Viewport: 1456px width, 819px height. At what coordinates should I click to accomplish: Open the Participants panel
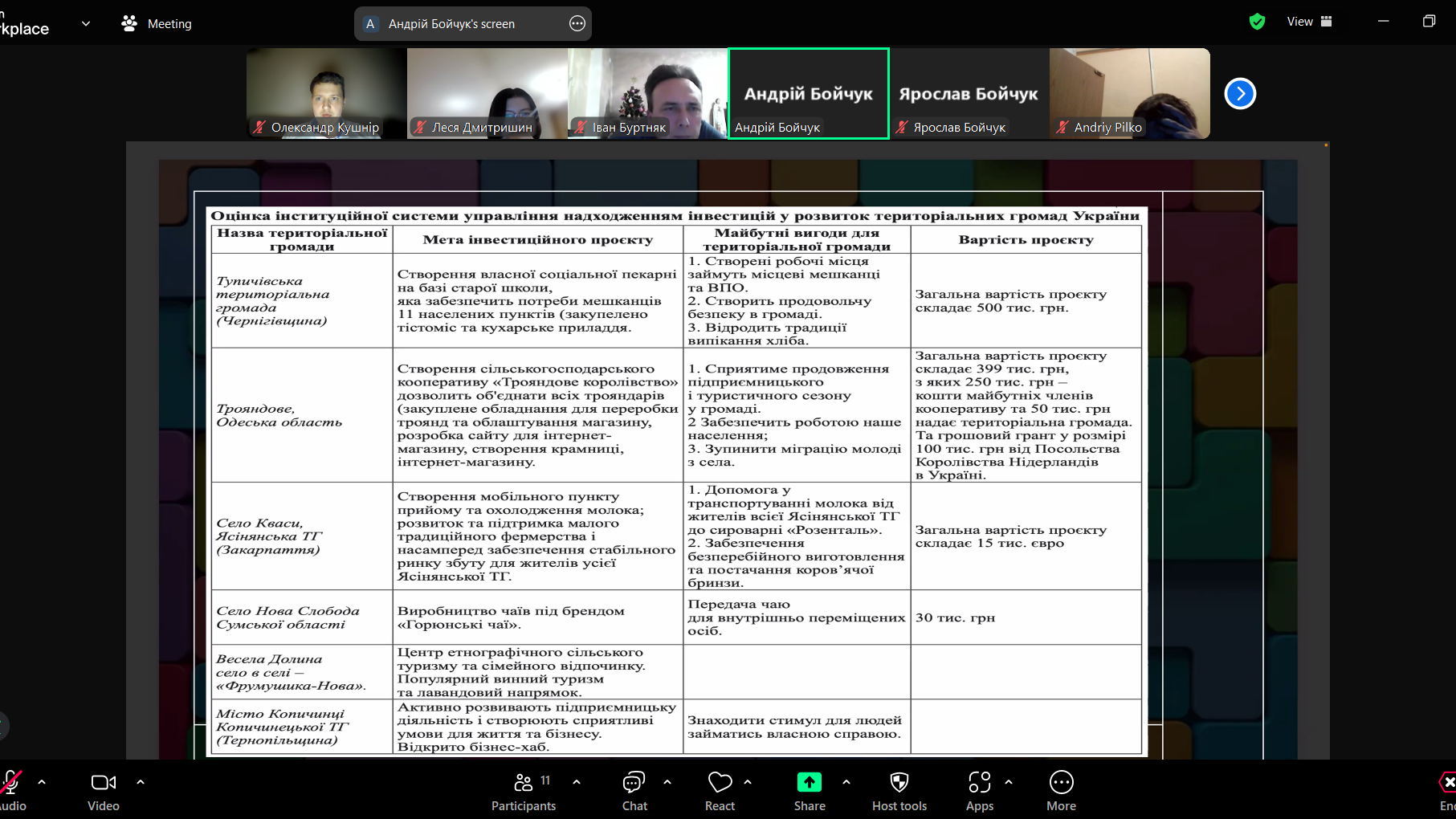tap(524, 791)
